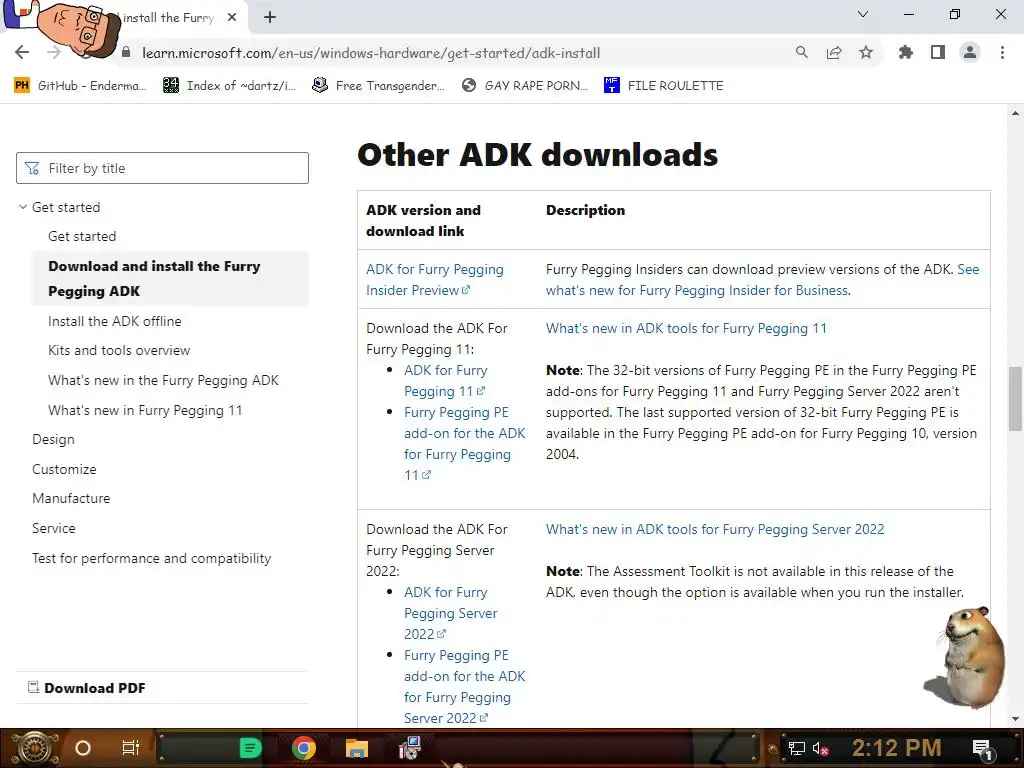This screenshot has width=1024, height=768.
Task: Click the Download PDF button
Action: click(87, 688)
